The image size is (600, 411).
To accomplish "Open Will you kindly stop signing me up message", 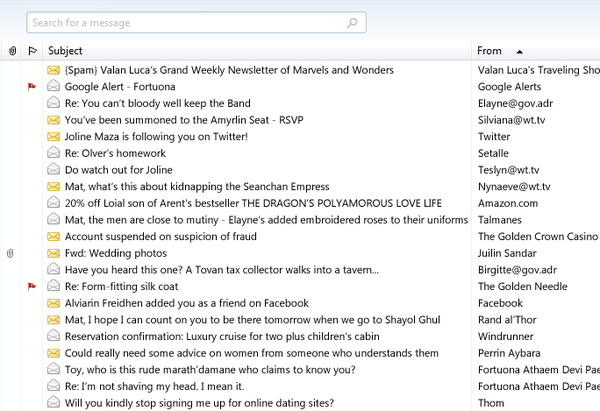I will tap(199, 403).
